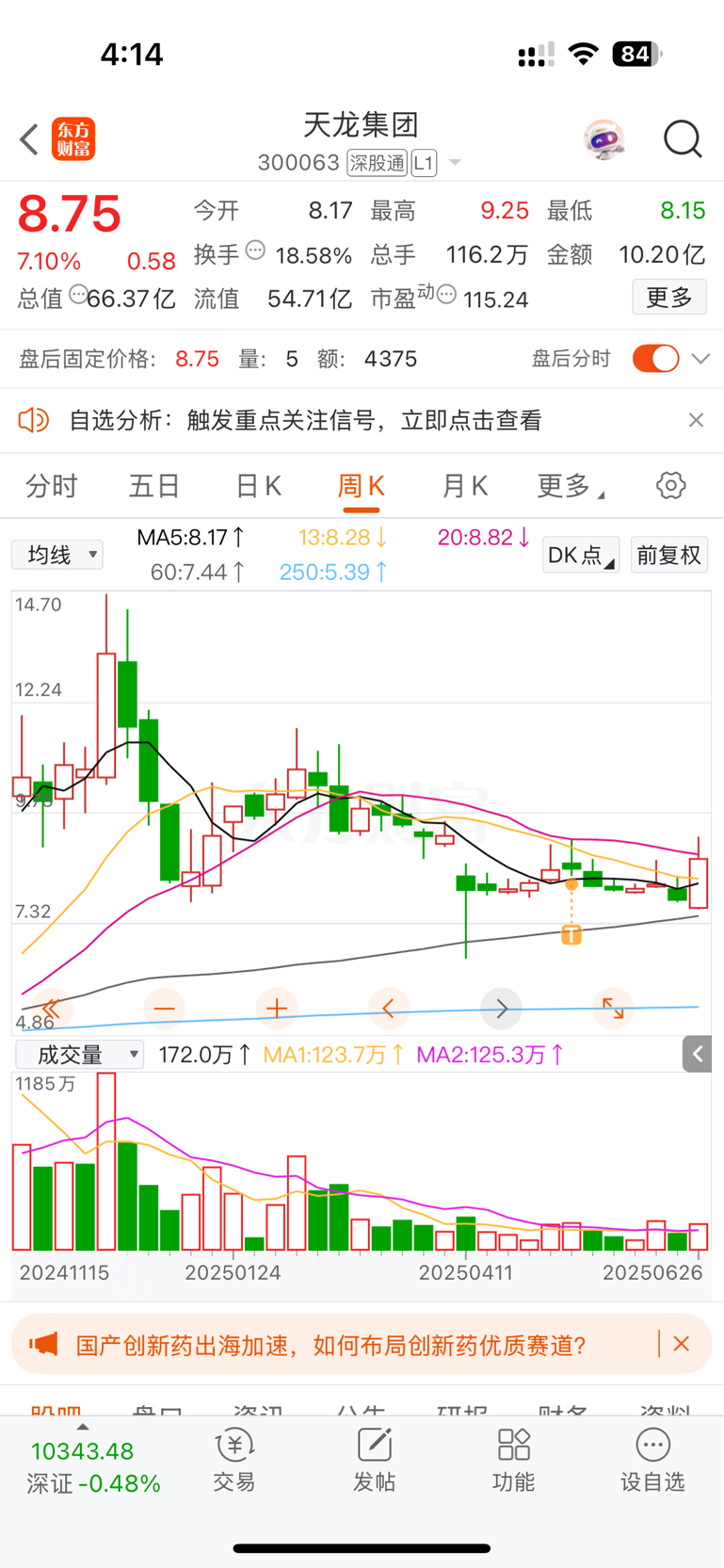Tap the 20:8.82 moving average label

click(x=484, y=538)
